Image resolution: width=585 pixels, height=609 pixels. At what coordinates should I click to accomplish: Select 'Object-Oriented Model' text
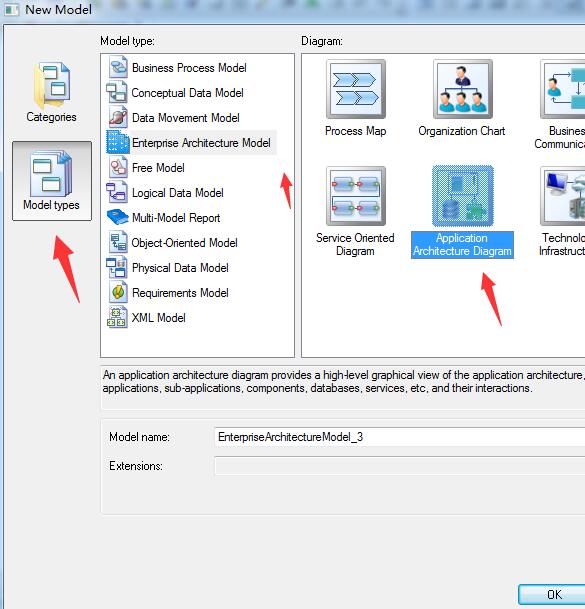(185, 243)
